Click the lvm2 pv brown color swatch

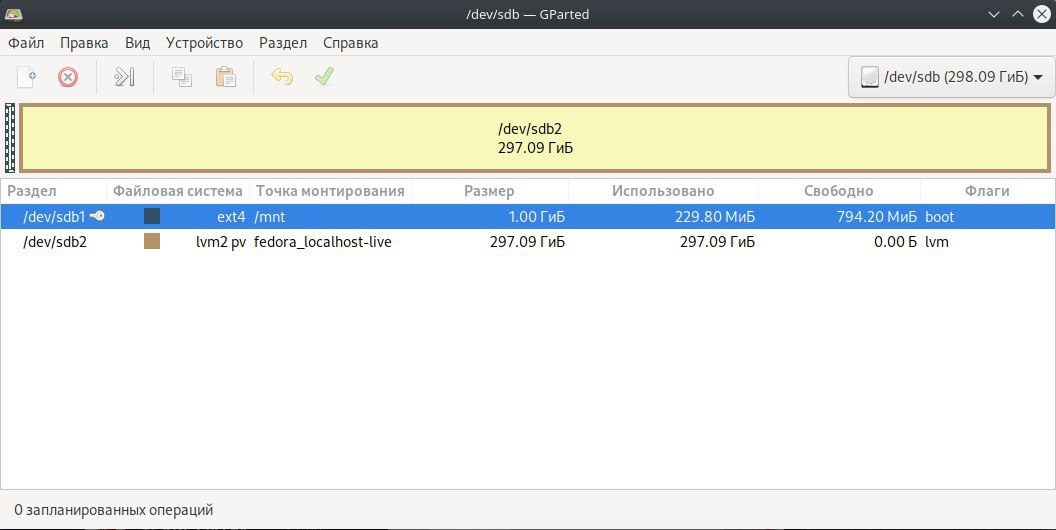tap(152, 241)
